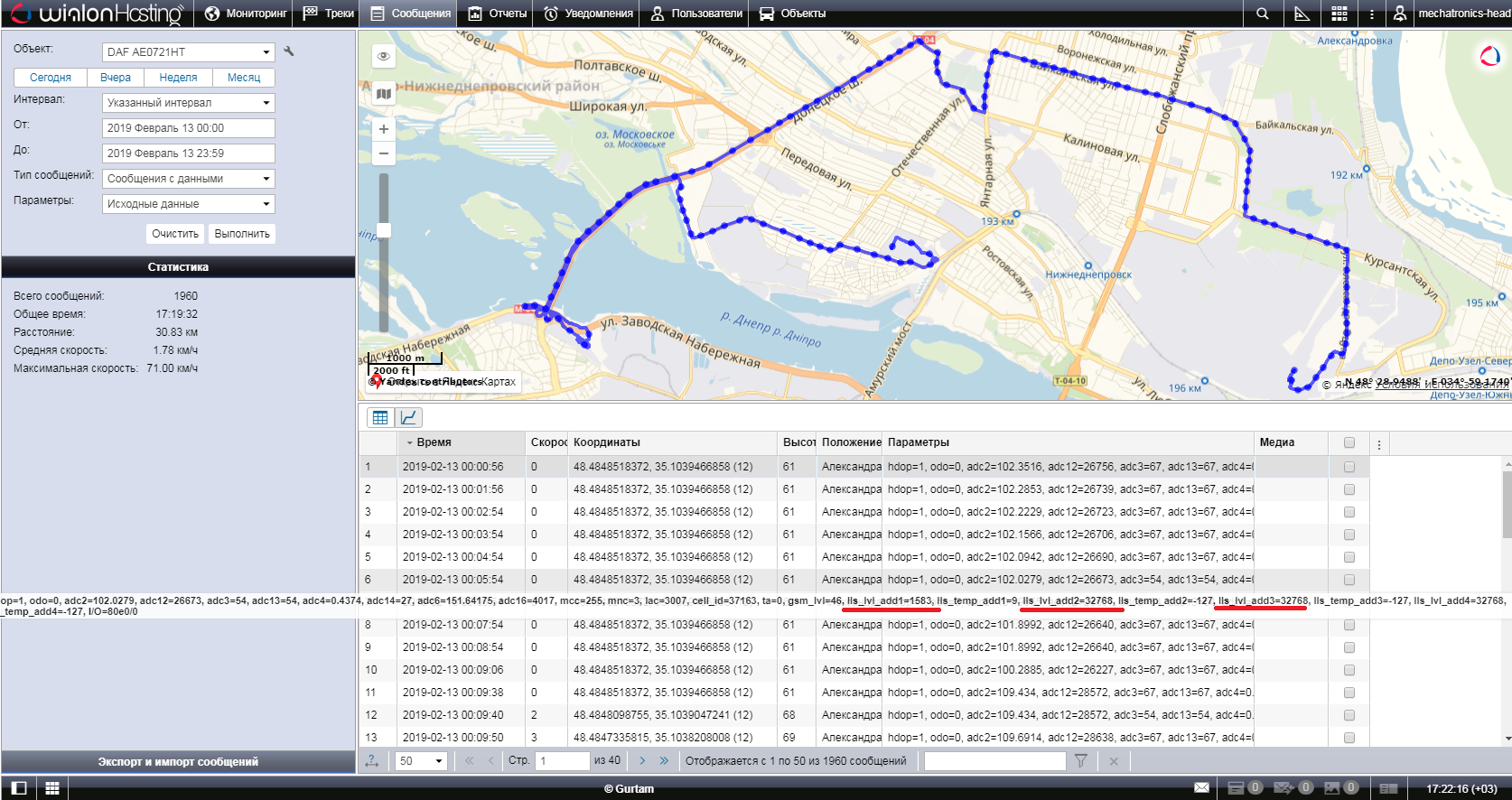Viewport: 1512px width, 800px height.
Task: Open the Отчеты menu tab
Action: click(498, 14)
